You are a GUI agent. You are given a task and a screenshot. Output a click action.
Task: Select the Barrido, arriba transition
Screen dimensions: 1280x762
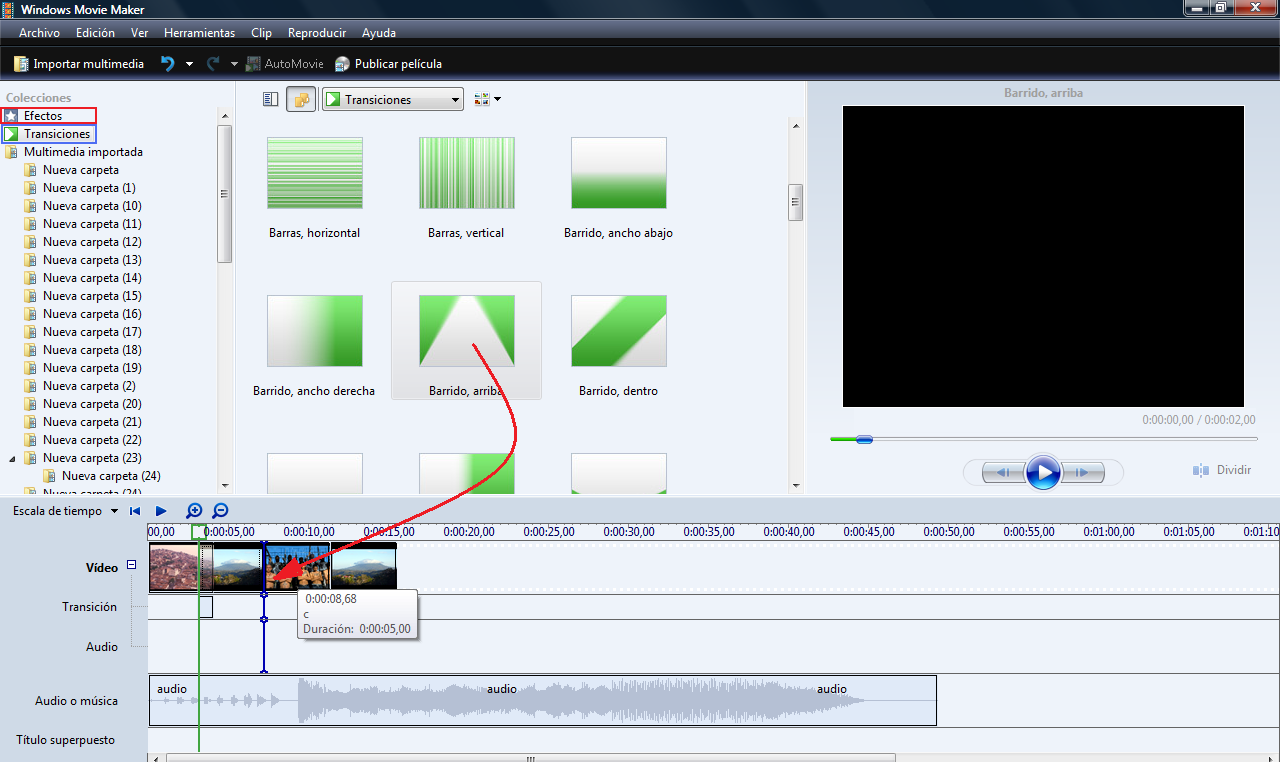point(466,341)
